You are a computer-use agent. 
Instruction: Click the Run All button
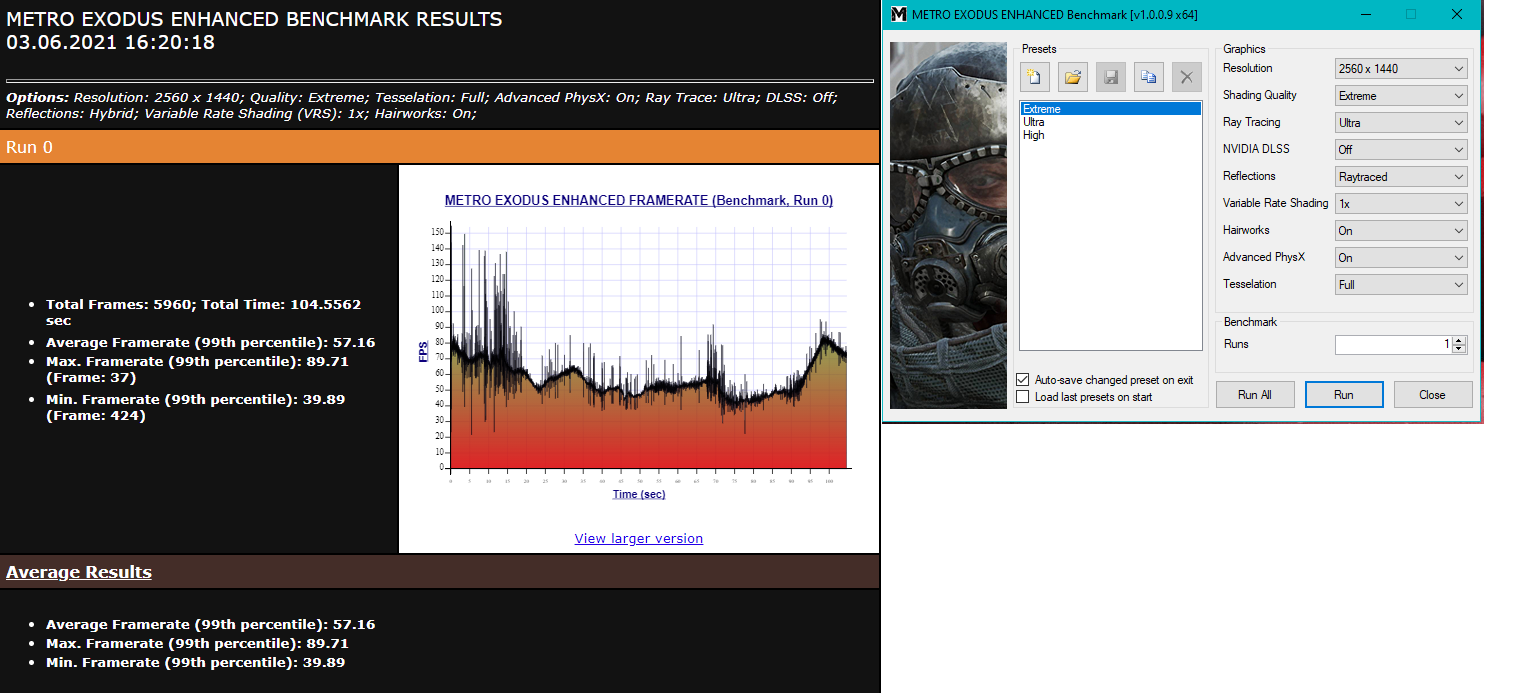pyautogui.click(x=1255, y=394)
